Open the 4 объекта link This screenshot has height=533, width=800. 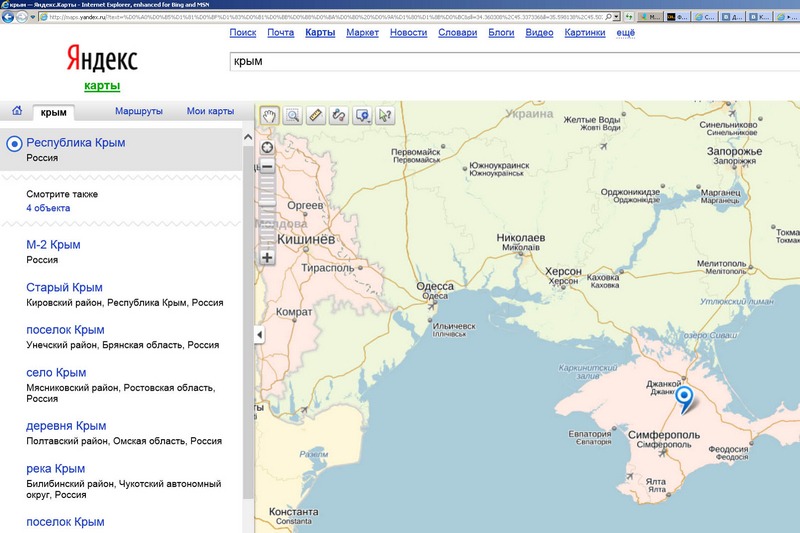click(x=48, y=208)
